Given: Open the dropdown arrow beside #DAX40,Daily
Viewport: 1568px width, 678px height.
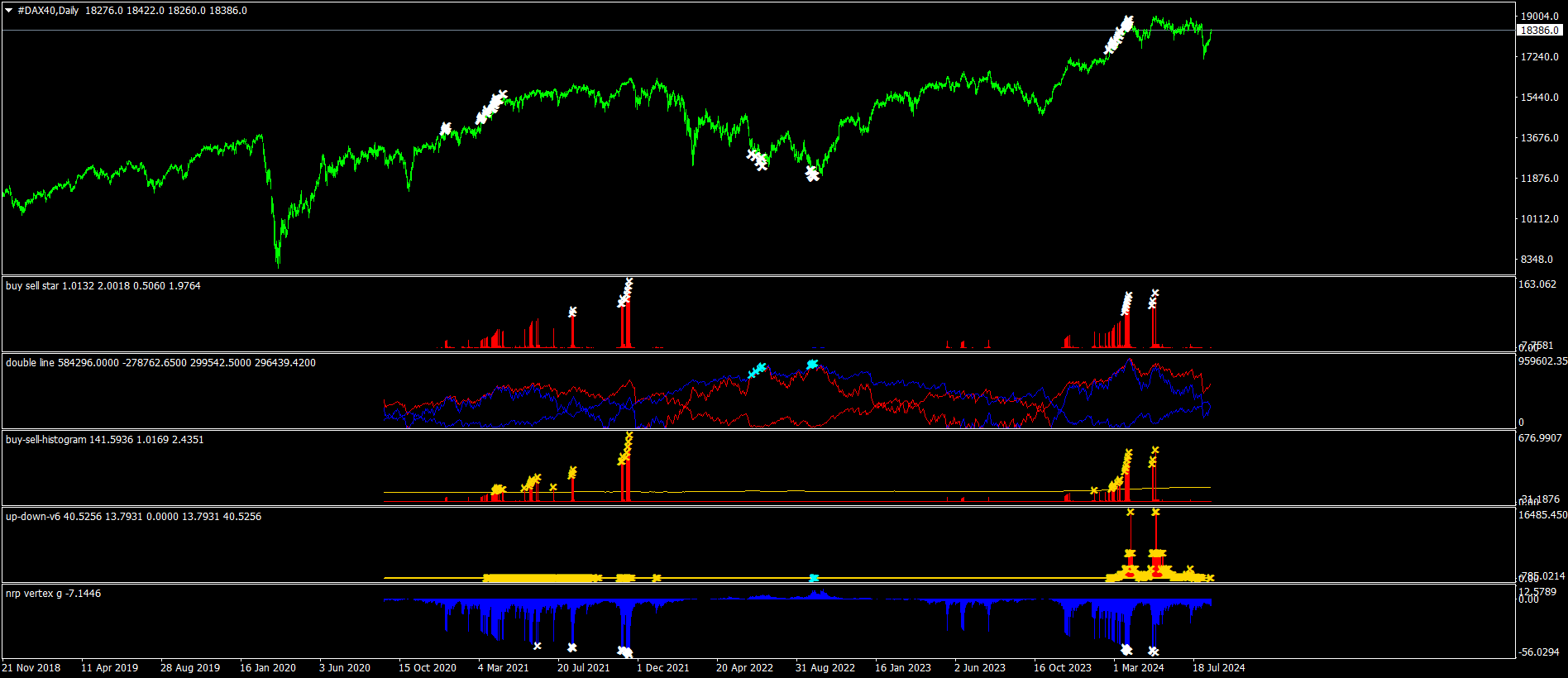Looking at the screenshot, I should click(x=9, y=11).
